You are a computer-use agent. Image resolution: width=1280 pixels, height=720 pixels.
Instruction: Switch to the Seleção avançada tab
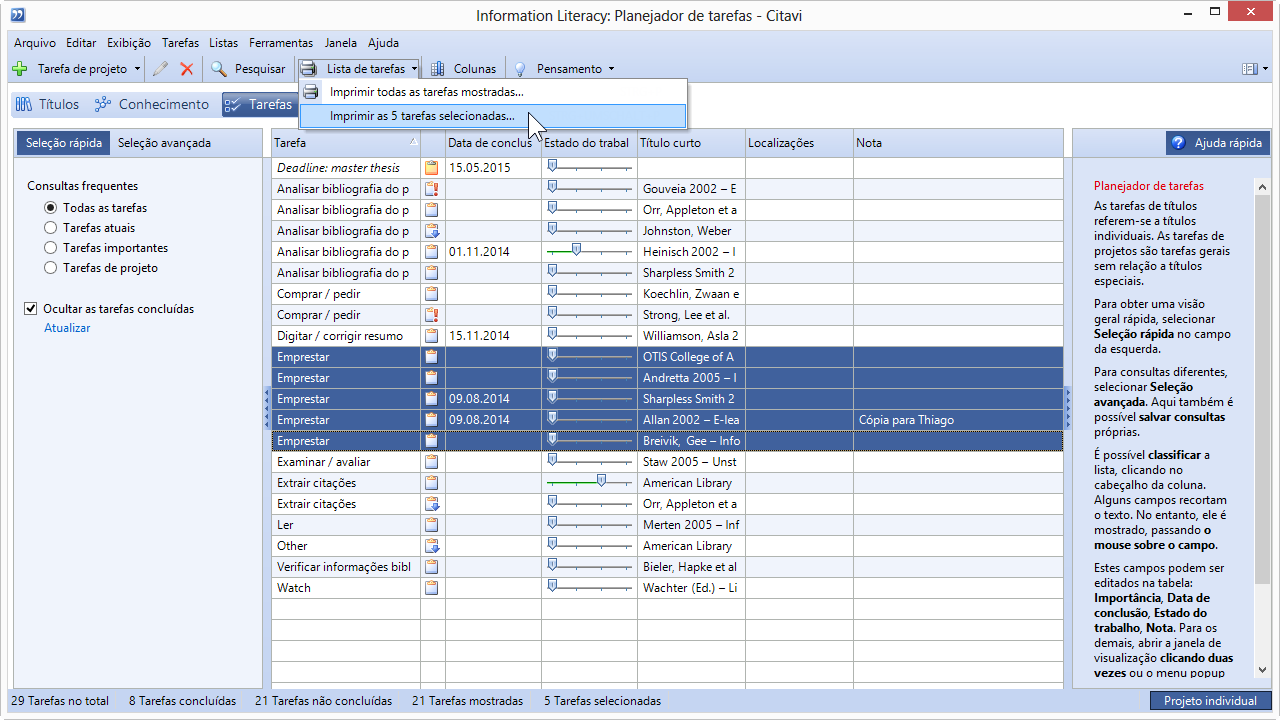164,143
